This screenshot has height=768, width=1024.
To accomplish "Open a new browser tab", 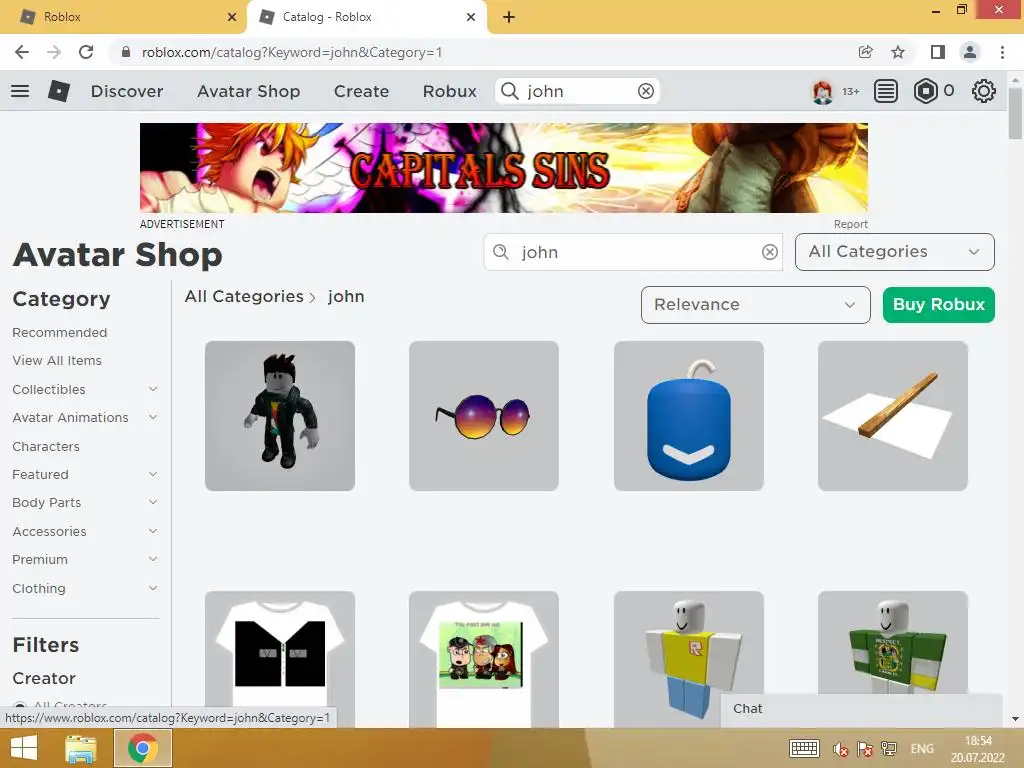I will pyautogui.click(x=509, y=17).
